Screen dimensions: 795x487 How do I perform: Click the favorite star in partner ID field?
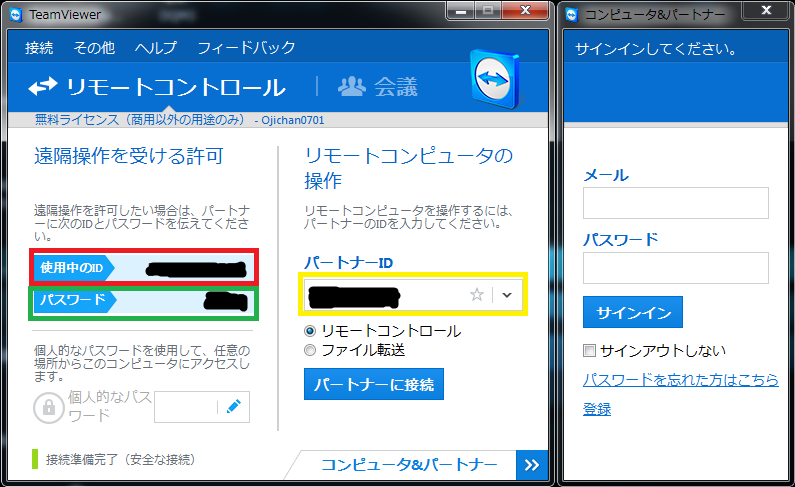[477, 294]
